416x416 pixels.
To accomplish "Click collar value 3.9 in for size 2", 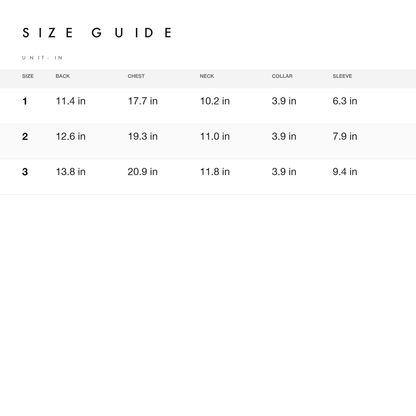I will point(284,136).
